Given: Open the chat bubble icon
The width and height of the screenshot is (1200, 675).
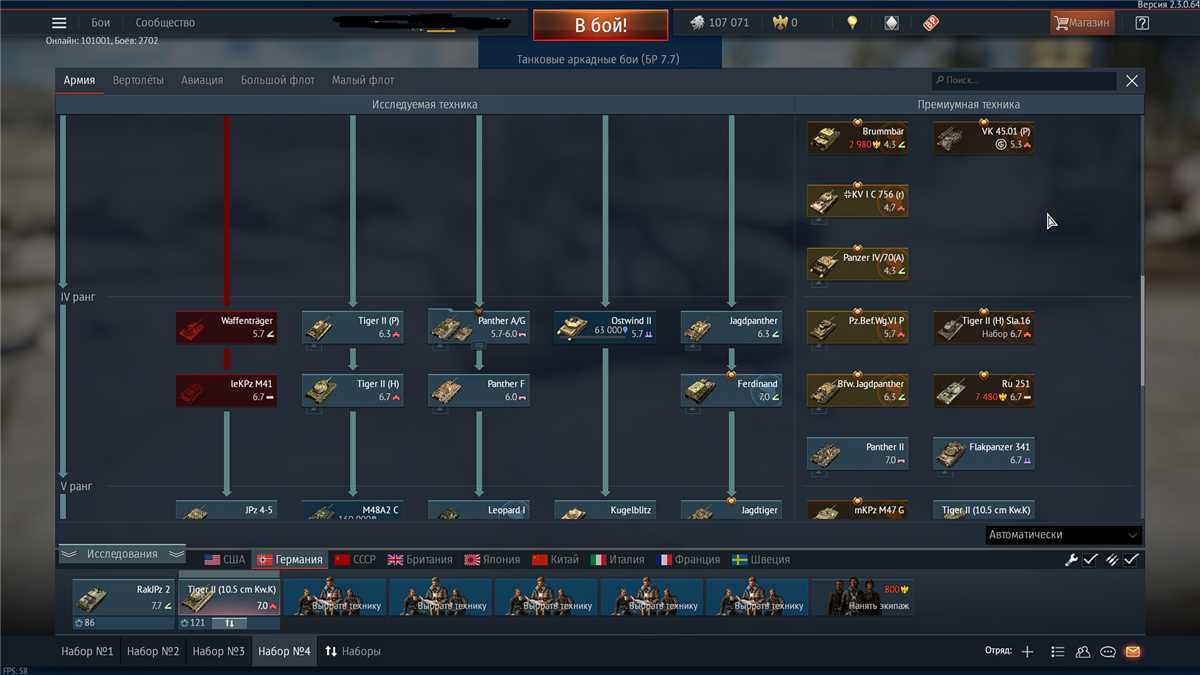Looking at the screenshot, I should [x=1108, y=652].
